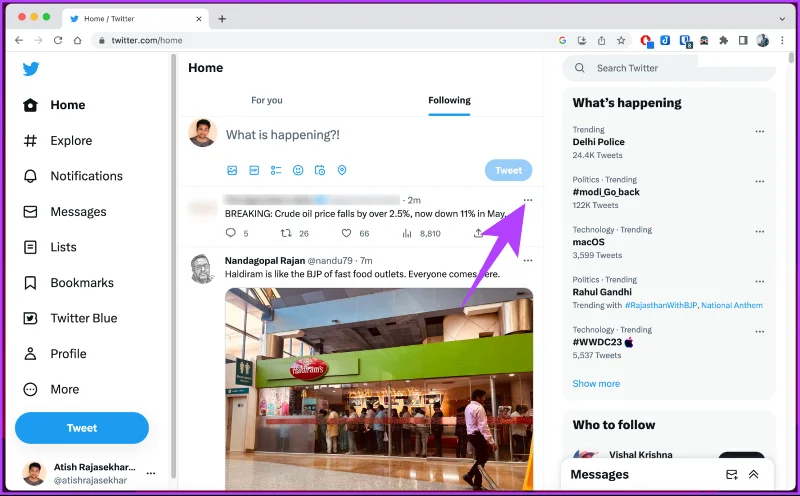Open the Haldiram's photo in tweet
Image resolution: width=800 pixels, height=496 pixels.
click(x=379, y=390)
